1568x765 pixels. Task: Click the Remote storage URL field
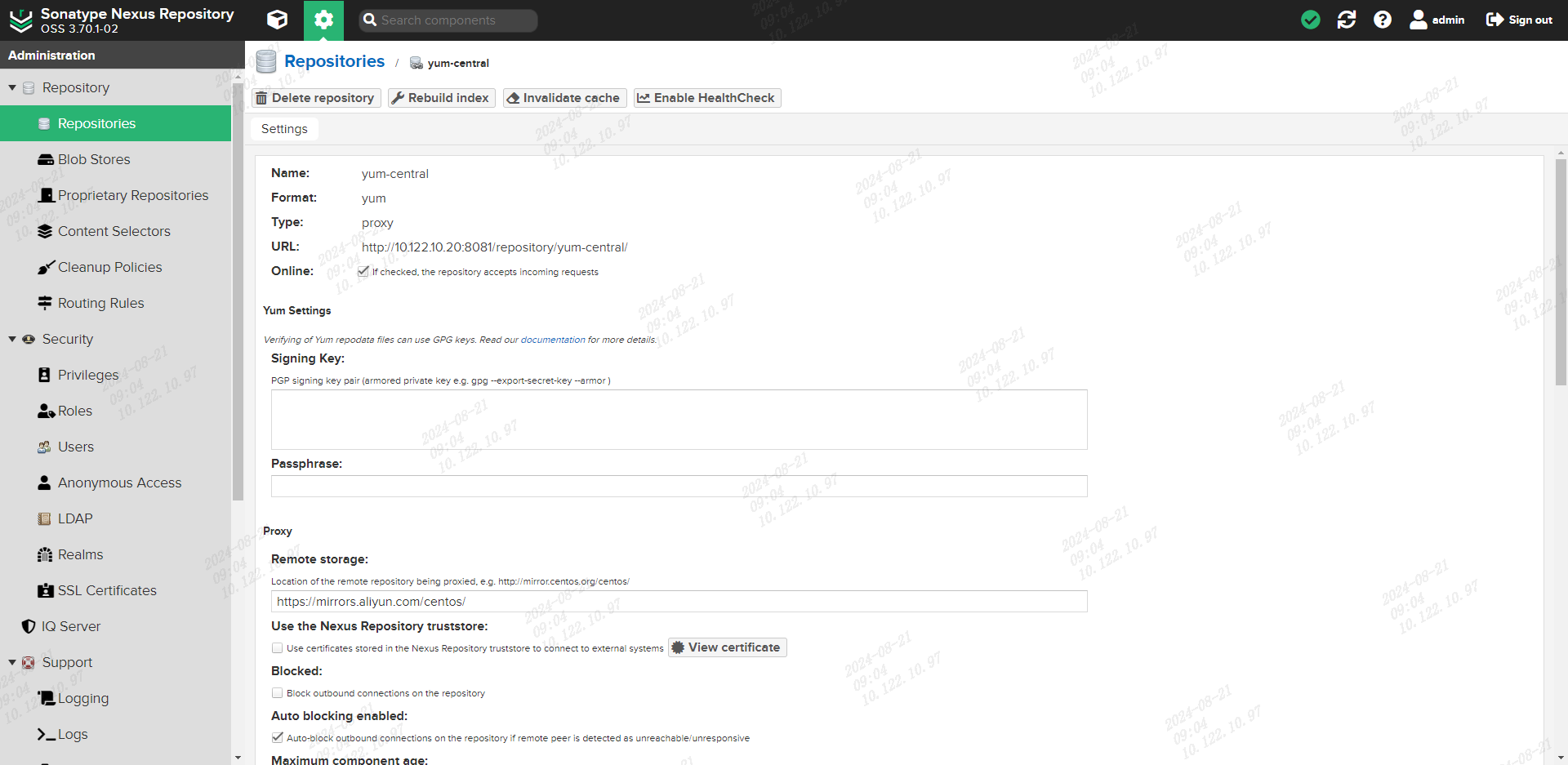point(679,601)
